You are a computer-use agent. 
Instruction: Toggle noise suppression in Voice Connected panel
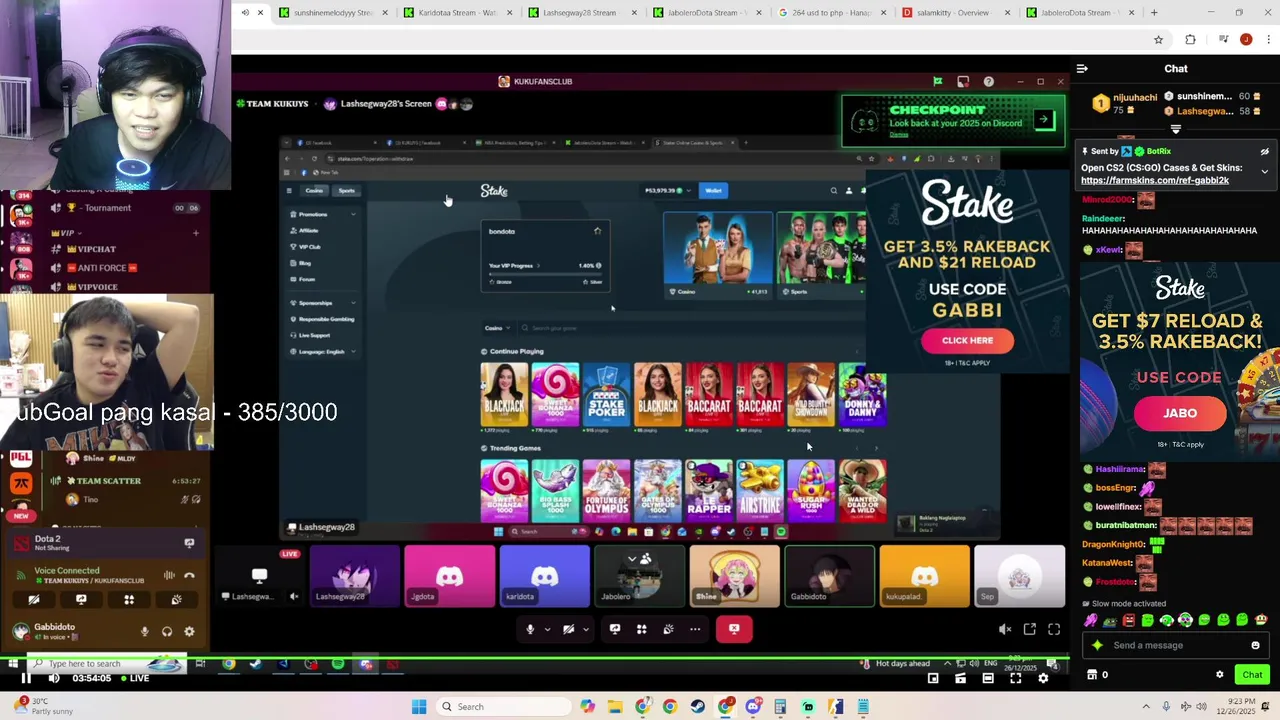pos(169,575)
